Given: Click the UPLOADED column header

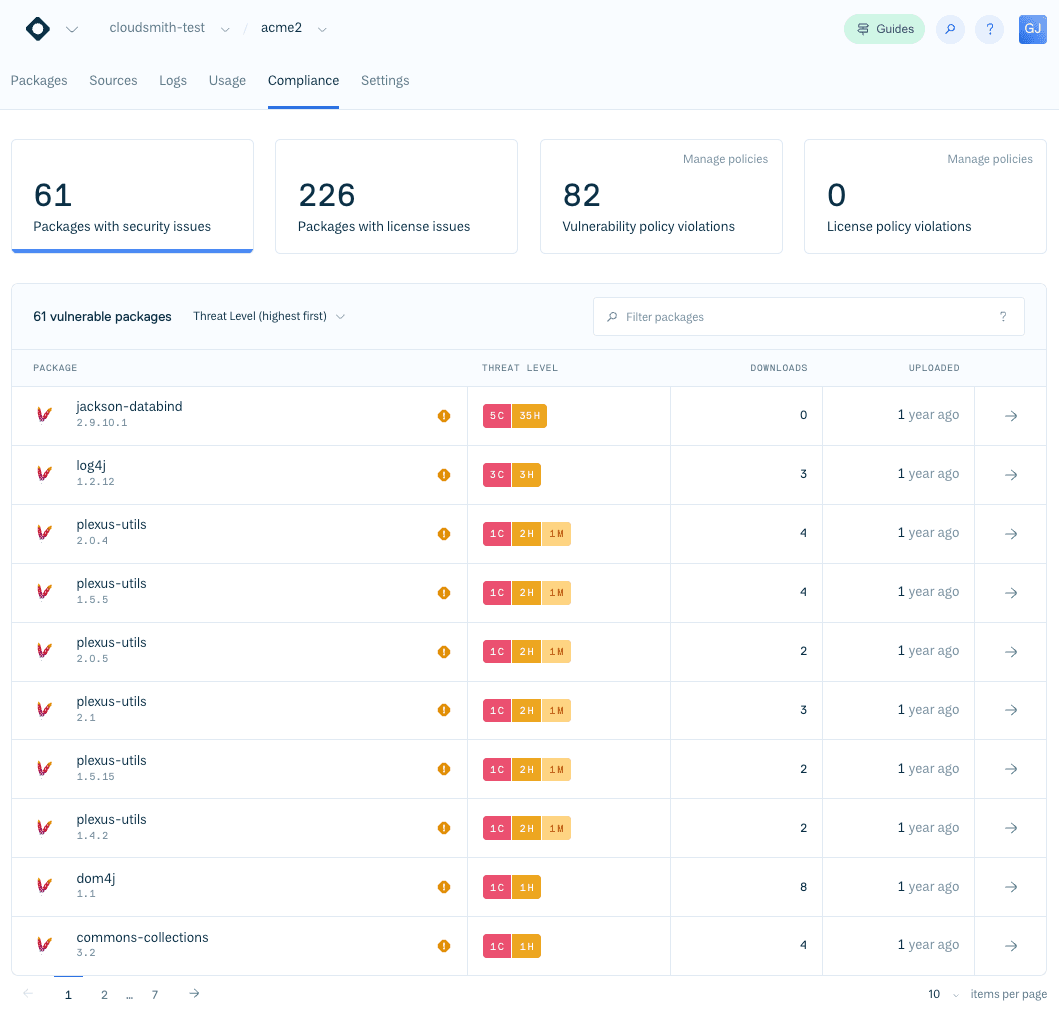Looking at the screenshot, I should (934, 368).
